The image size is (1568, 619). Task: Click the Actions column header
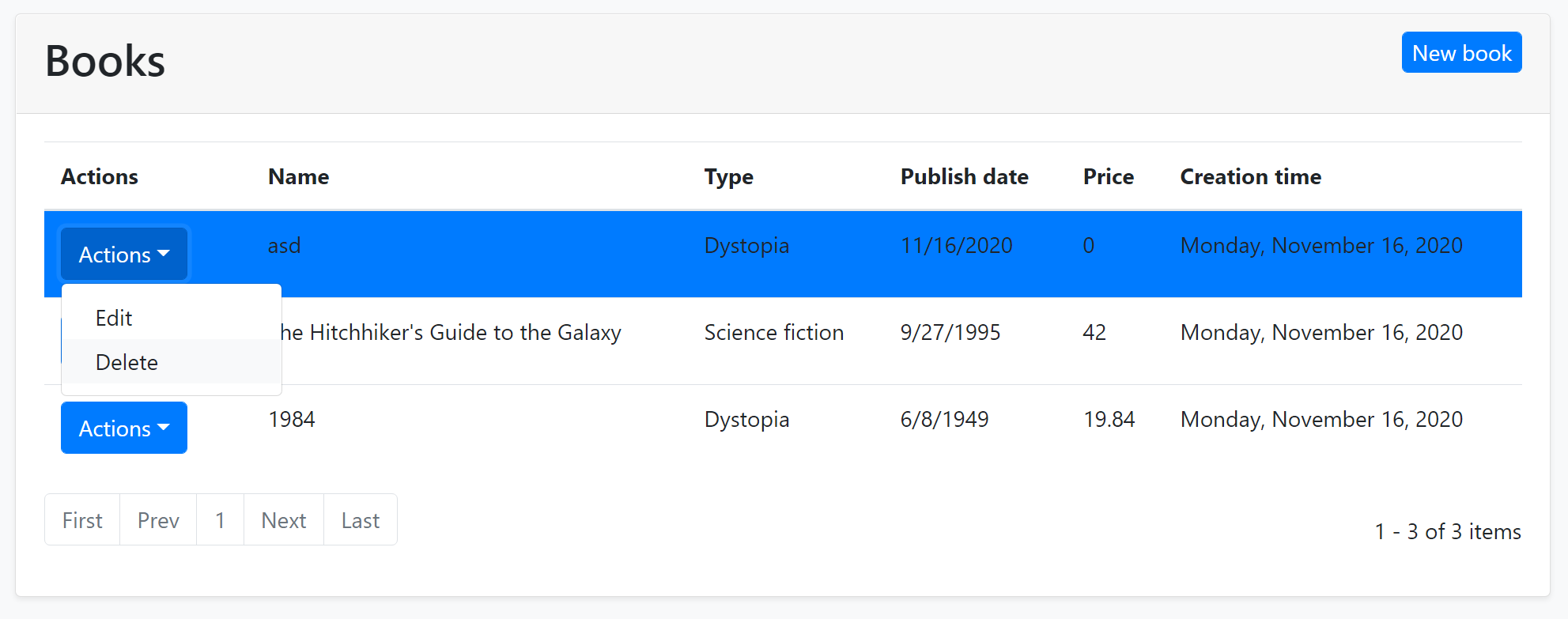tap(100, 176)
